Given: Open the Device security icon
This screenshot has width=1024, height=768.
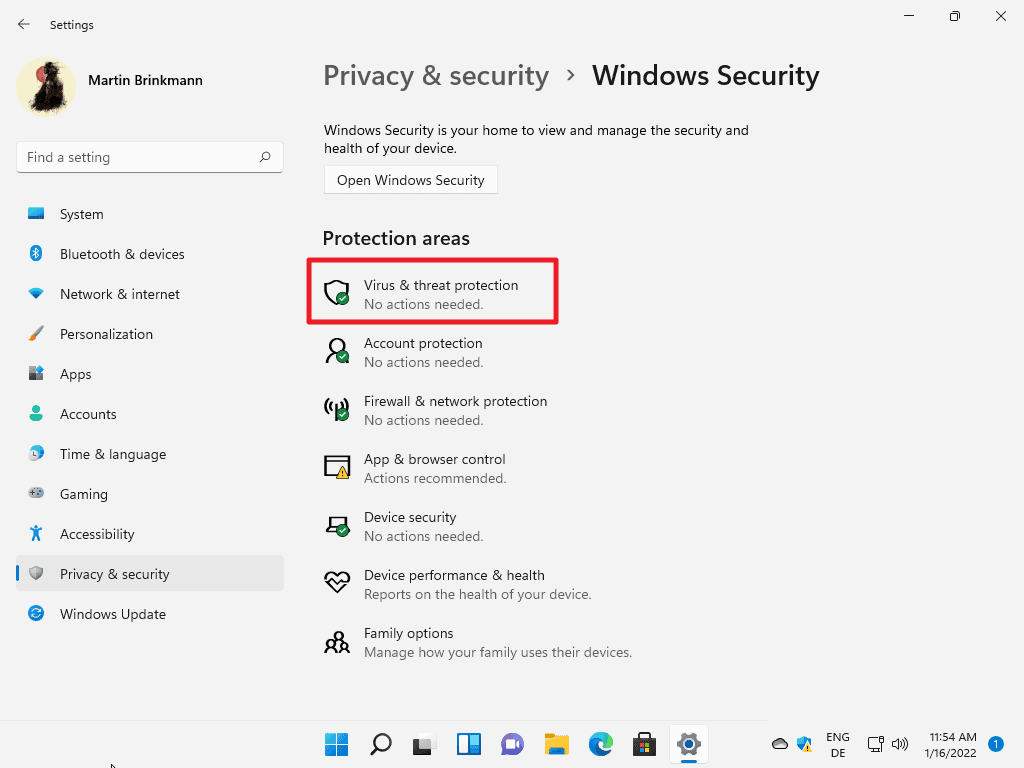Looking at the screenshot, I should tap(336, 524).
